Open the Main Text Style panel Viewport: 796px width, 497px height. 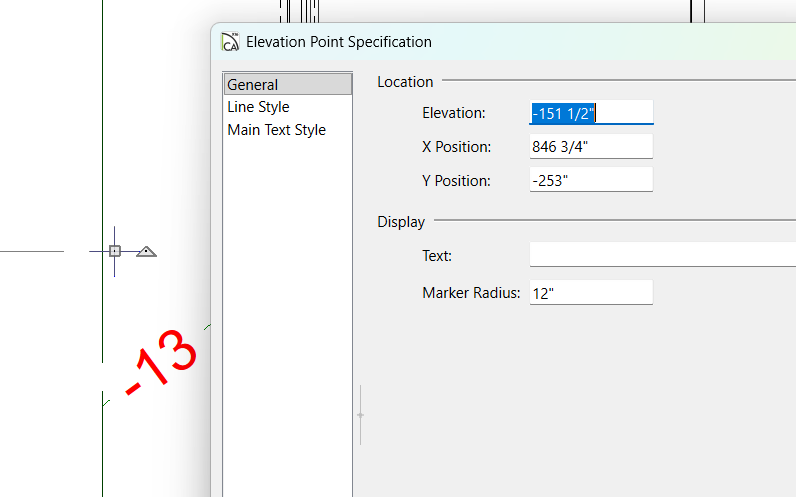click(x=276, y=130)
